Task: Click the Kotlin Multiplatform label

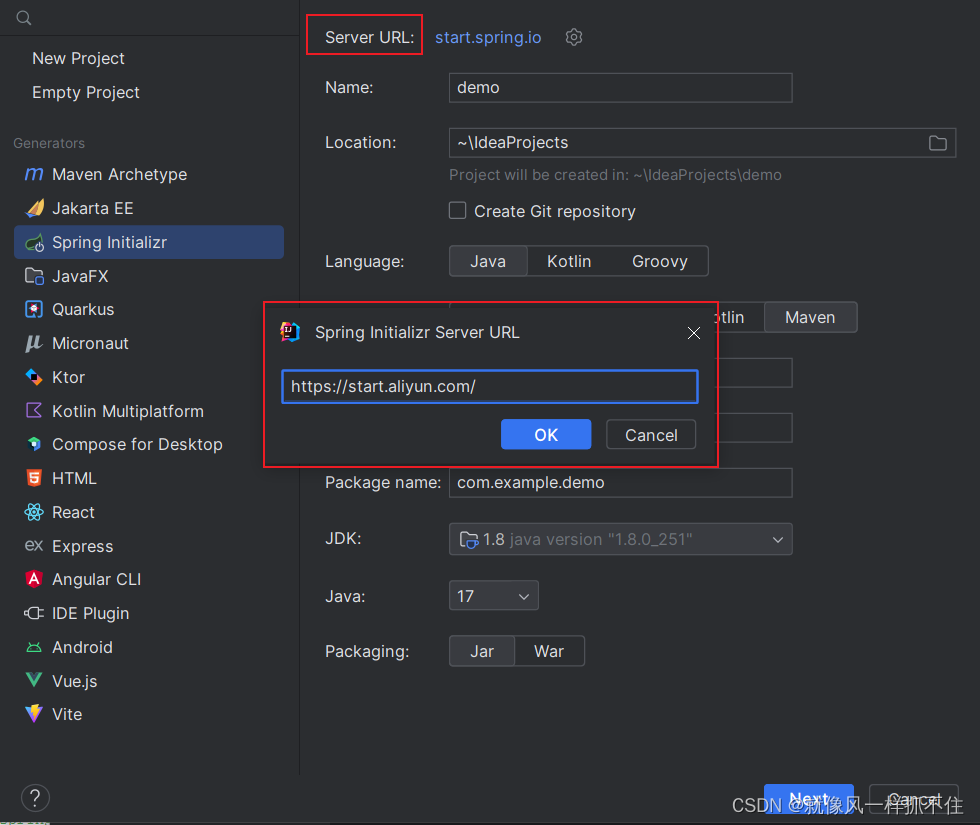Action: (x=128, y=411)
